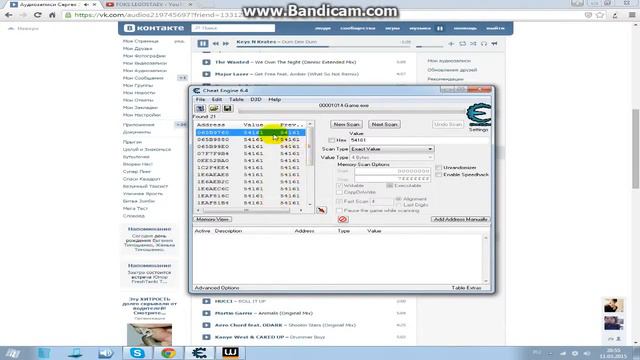The image size is (640, 360).
Task: Skip to previous track in VK player
Action: [x=216, y=44]
